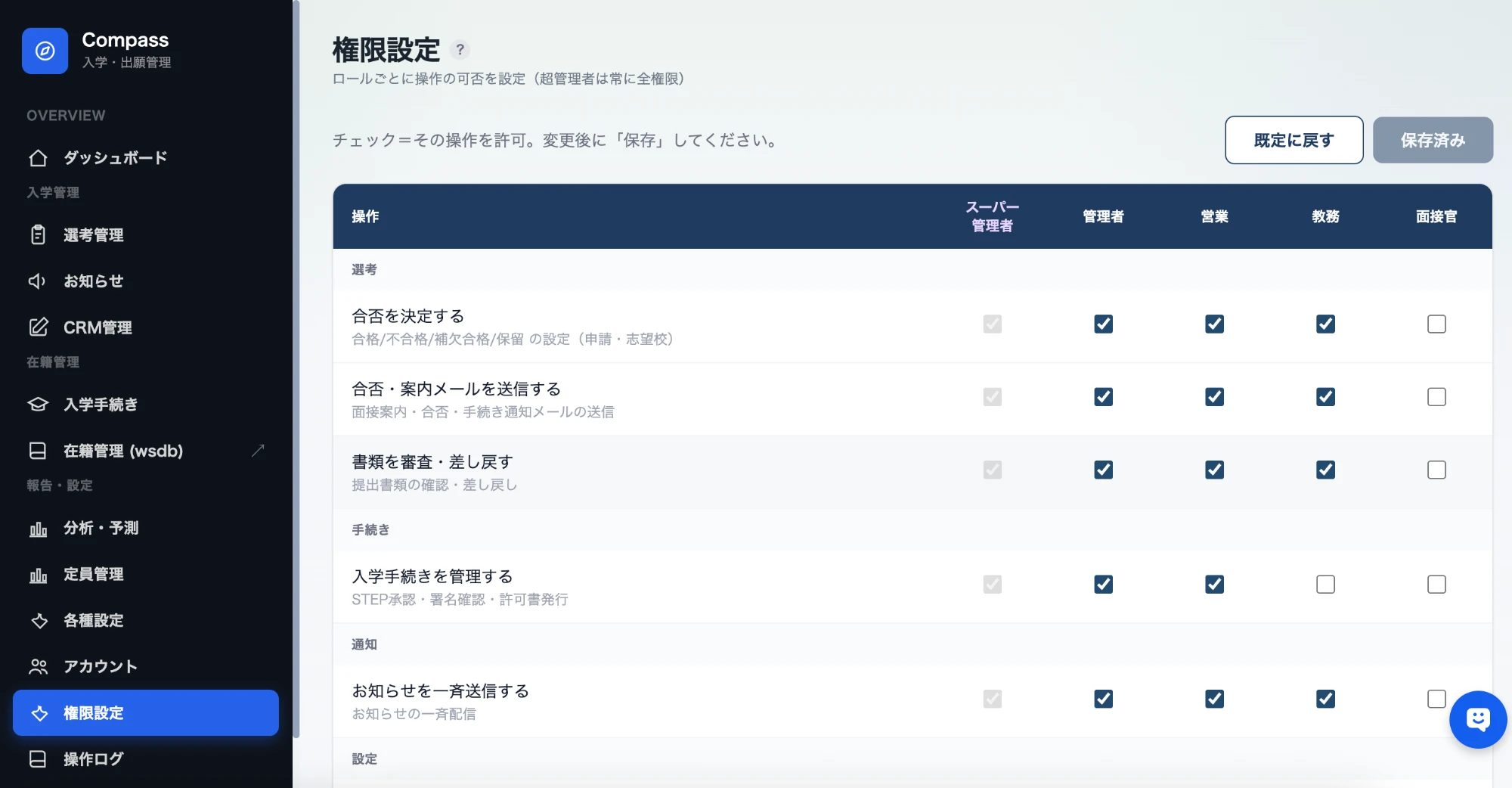Enable 面接官 for 入学手続きを管理する
Screen dimensions: 1512x788
tap(1436, 585)
